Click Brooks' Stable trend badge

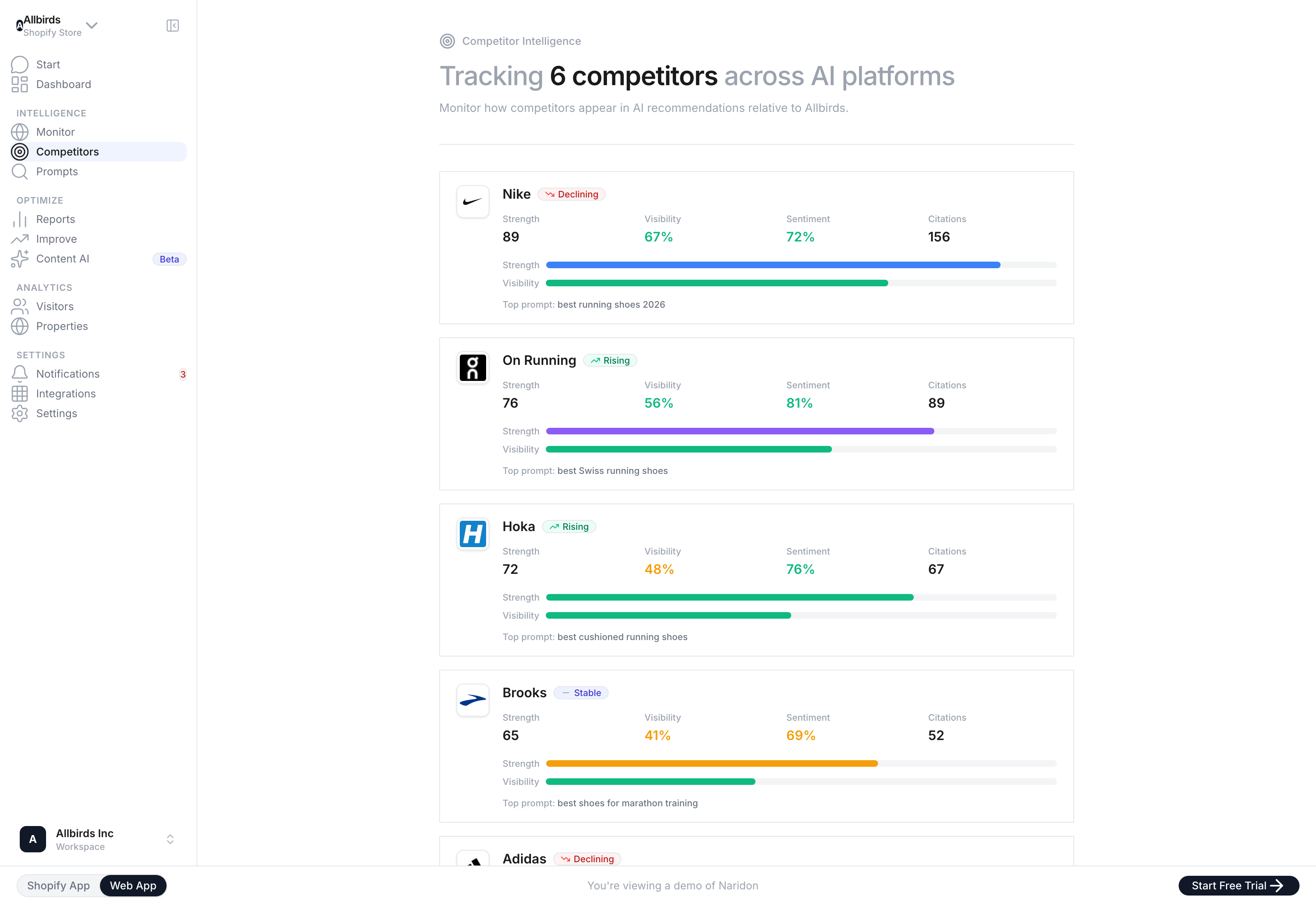point(581,693)
